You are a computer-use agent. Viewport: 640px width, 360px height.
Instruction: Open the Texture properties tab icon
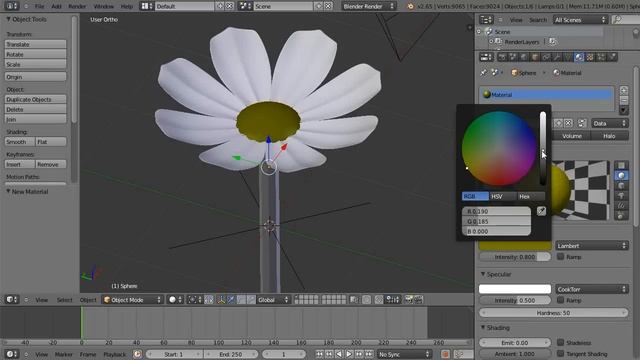tap(590, 57)
